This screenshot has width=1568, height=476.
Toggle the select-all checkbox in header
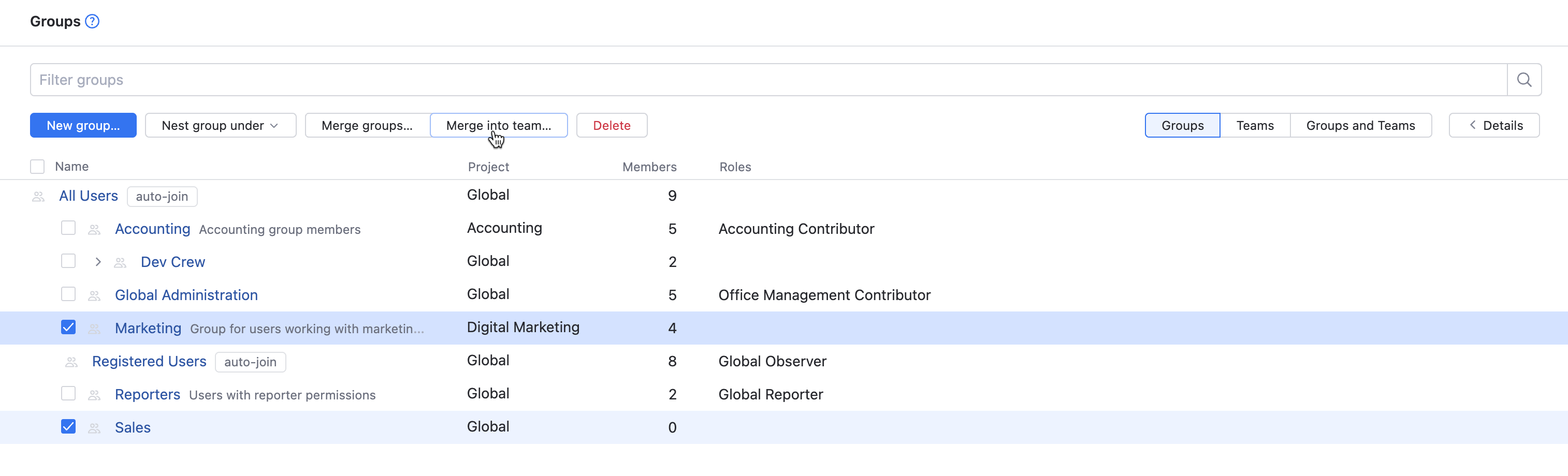37,167
